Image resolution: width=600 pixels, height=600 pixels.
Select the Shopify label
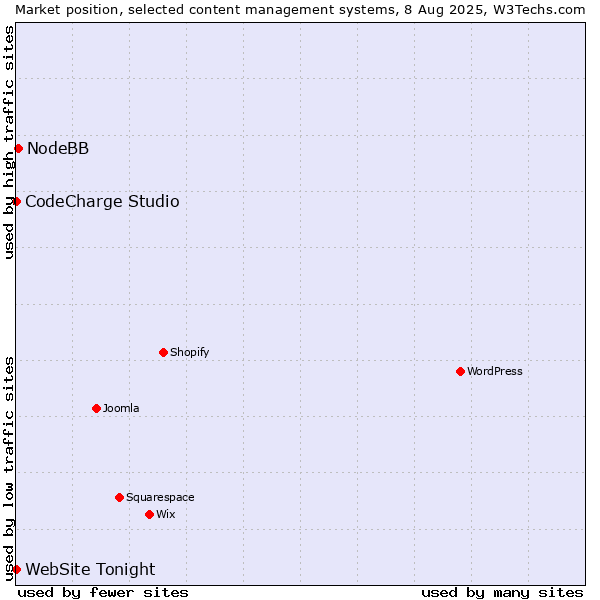point(189,352)
